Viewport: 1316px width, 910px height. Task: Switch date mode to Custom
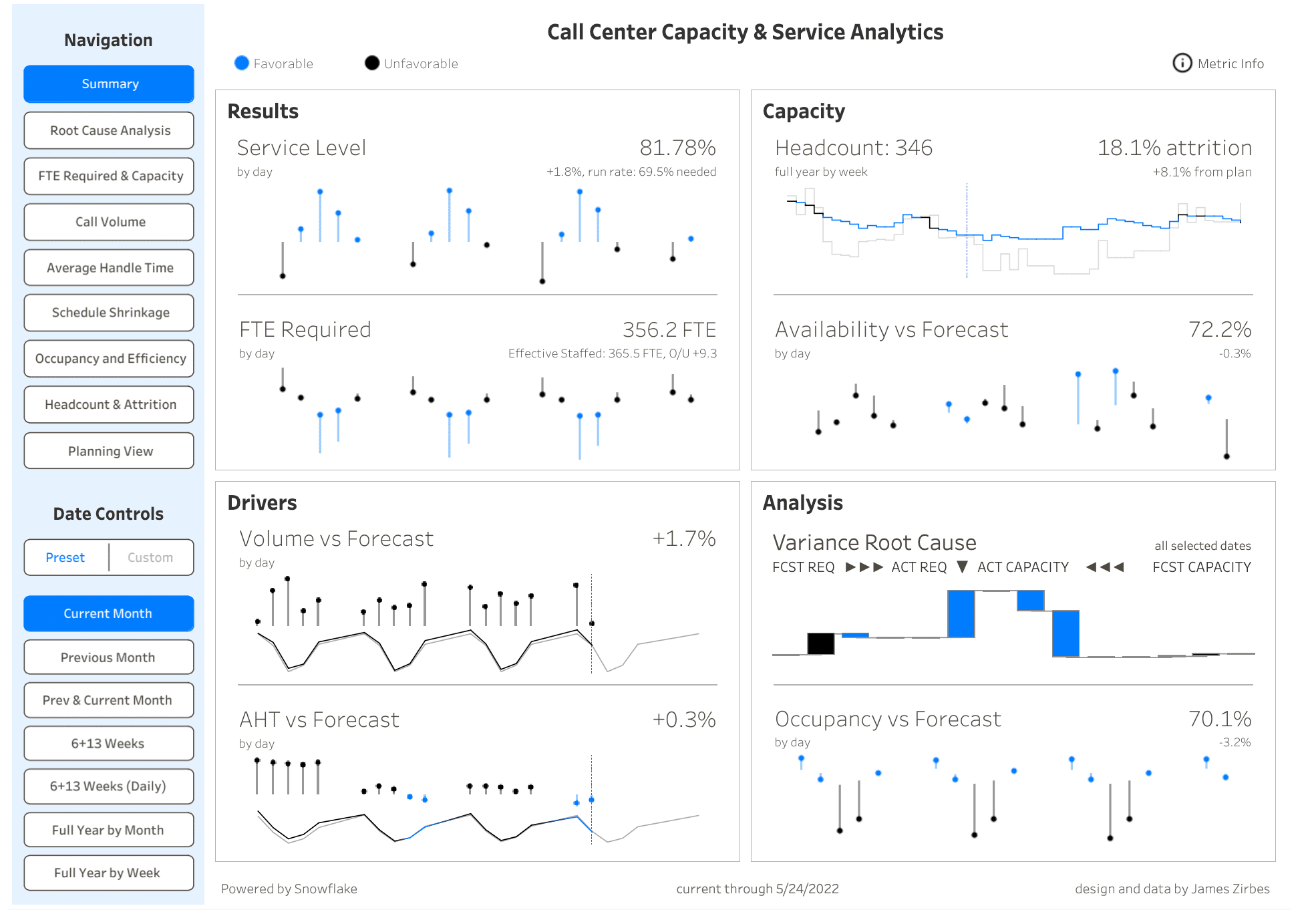(150, 557)
